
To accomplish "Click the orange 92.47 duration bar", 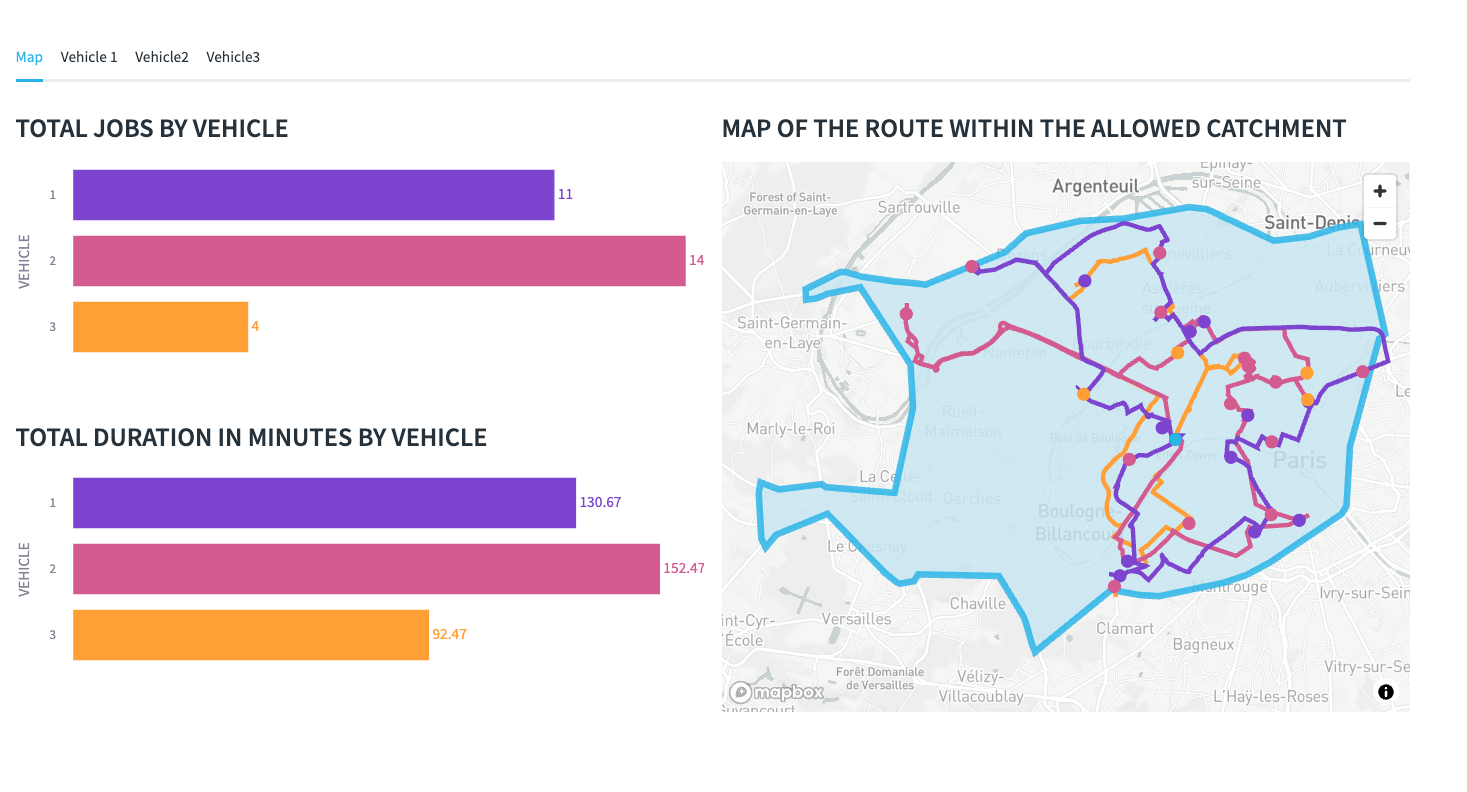I will tap(251, 635).
